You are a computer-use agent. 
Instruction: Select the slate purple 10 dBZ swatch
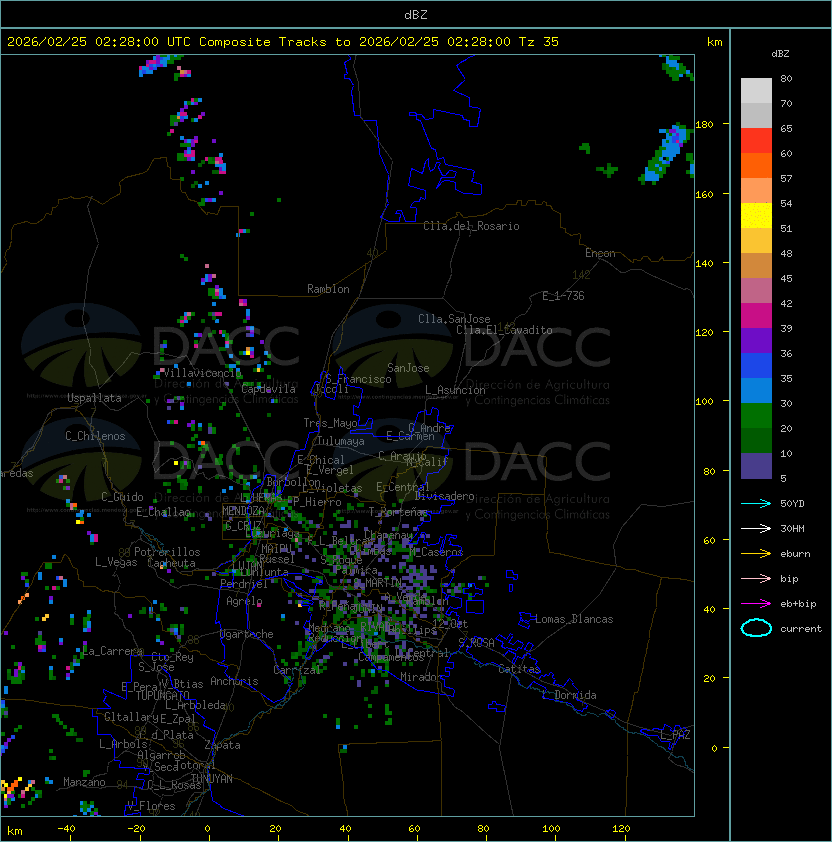(756, 466)
